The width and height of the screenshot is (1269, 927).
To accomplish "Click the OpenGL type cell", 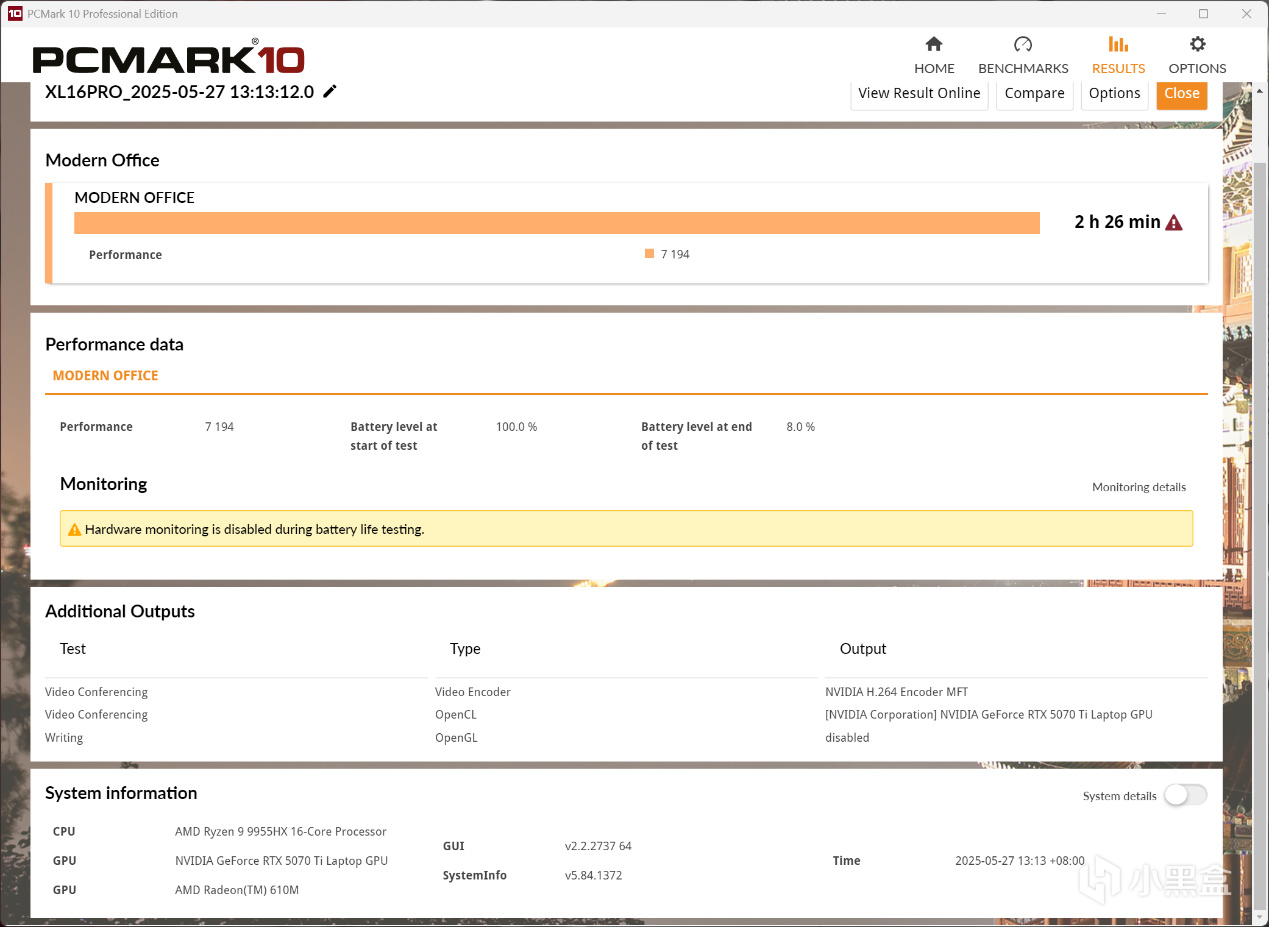I will pos(456,738).
